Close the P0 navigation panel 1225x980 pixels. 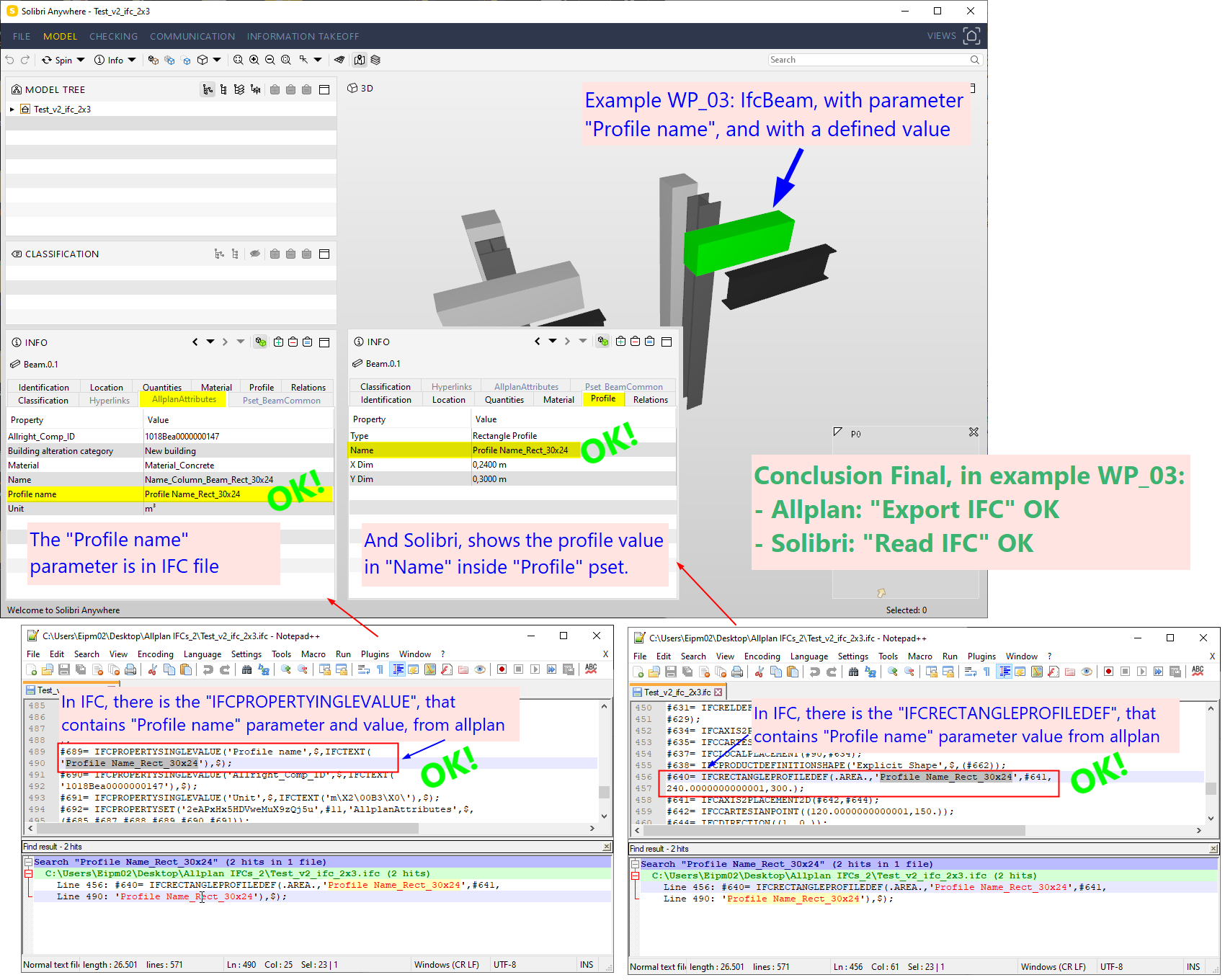pyautogui.click(x=974, y=432)
